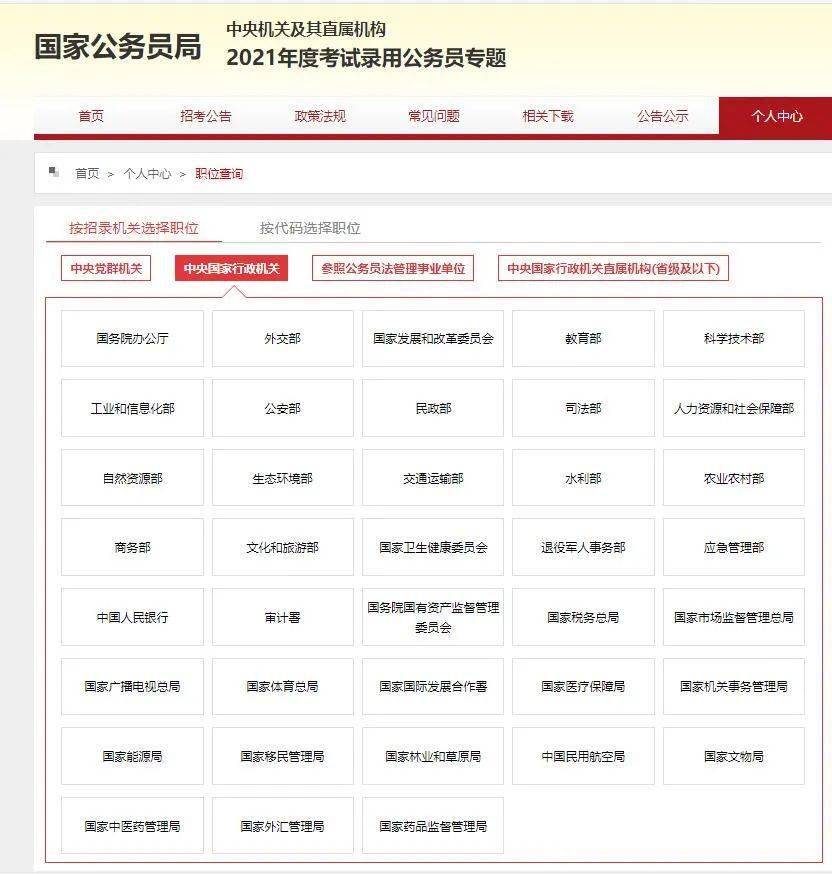Image resolution: width=832 pixels, height=874 pixels.
Task: Click the 国家外汇管理局 agency tile
Action: click(283, 826)
